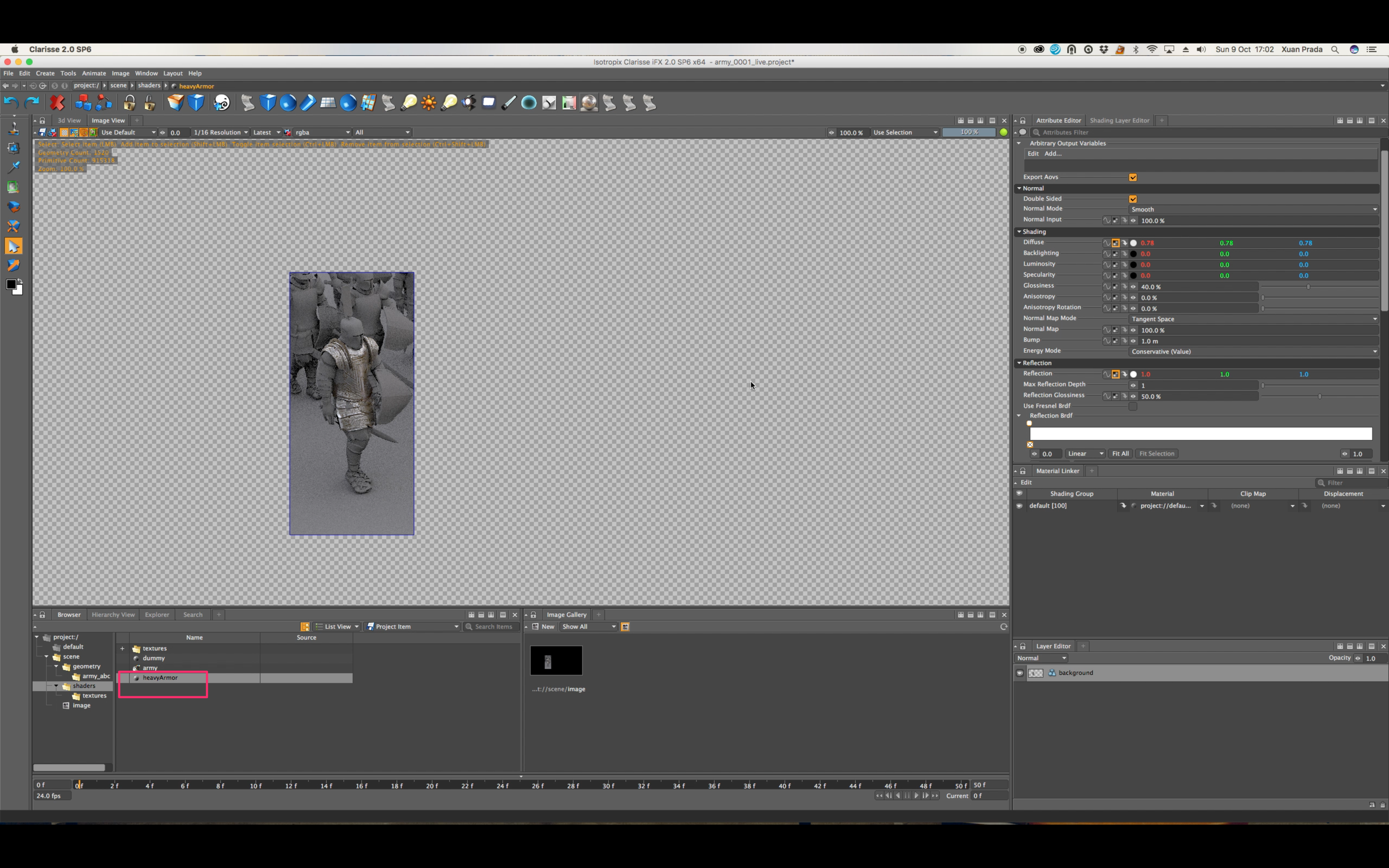The width and height of the screenshot is (1389, 868).
Task: Click the closed padlock lock icon
Action: 129,103
